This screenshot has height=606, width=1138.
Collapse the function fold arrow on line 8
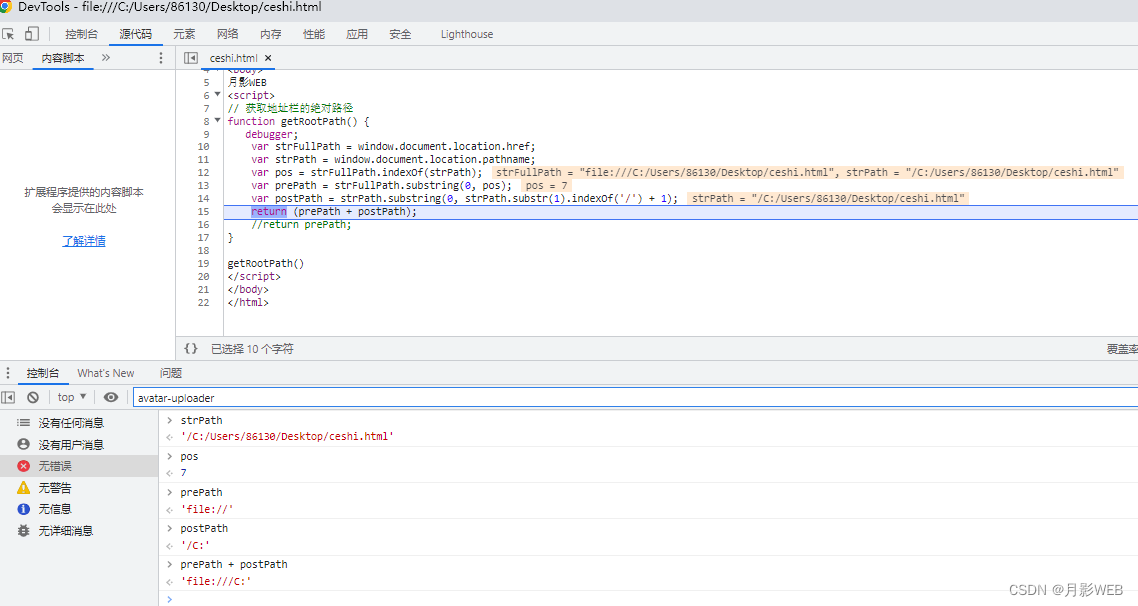tap(217, 120)
